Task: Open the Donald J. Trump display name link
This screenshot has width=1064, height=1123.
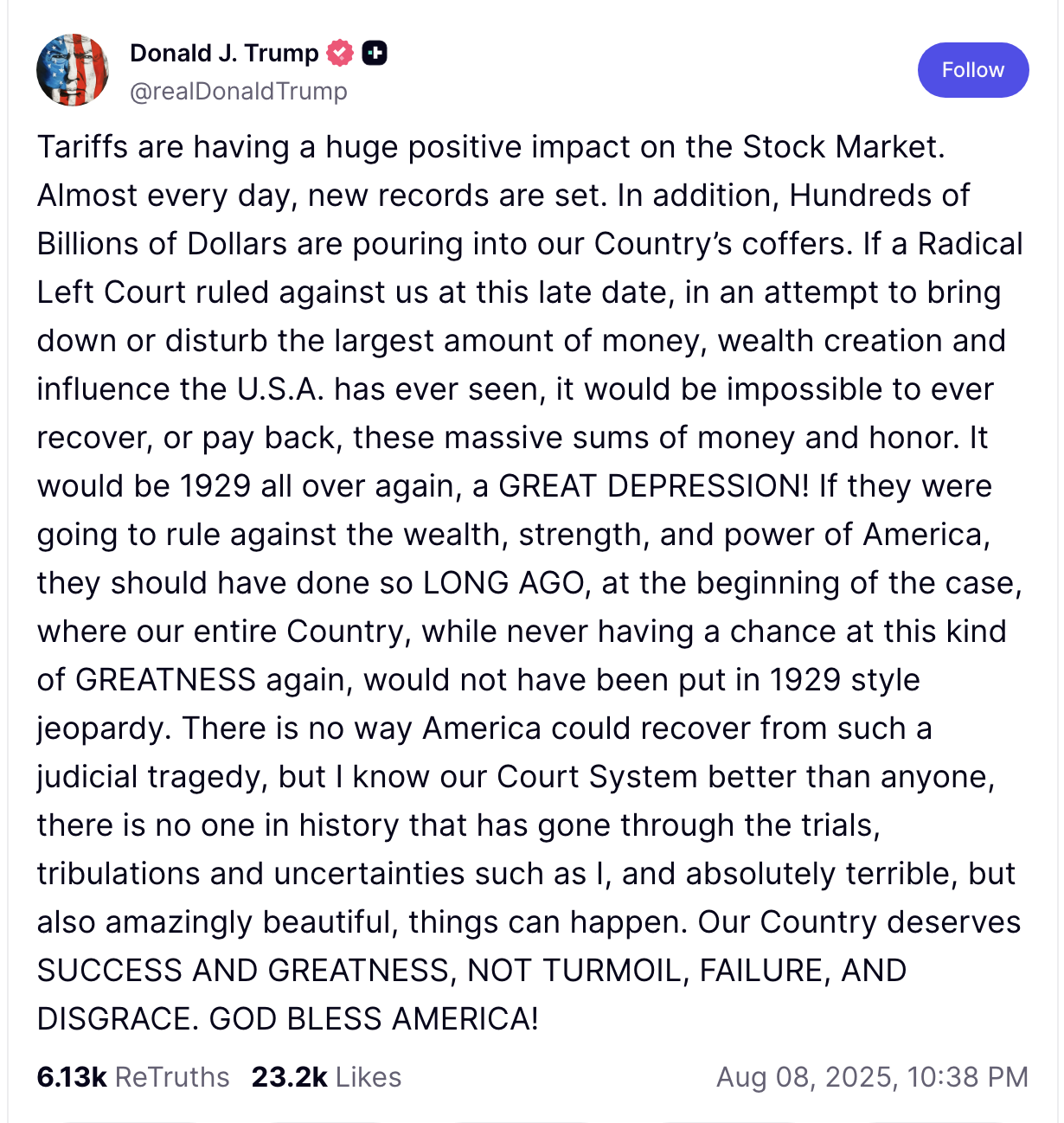Action: (x=224, y=54)
